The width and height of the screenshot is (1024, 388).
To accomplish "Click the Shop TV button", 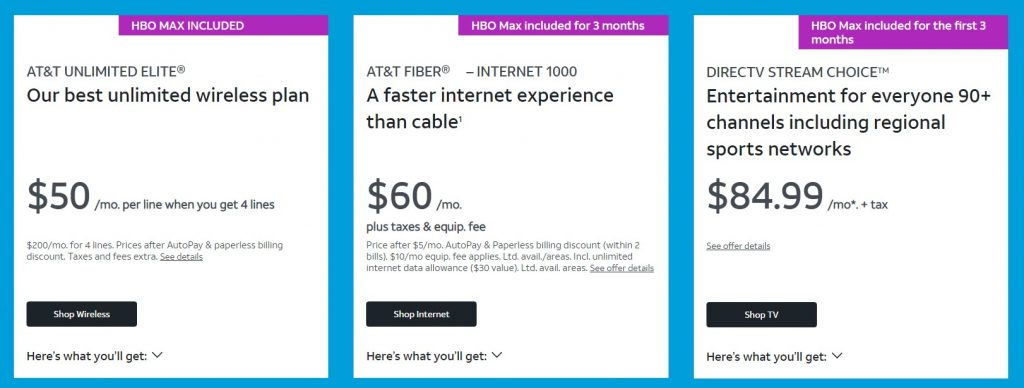I will 761,315.
